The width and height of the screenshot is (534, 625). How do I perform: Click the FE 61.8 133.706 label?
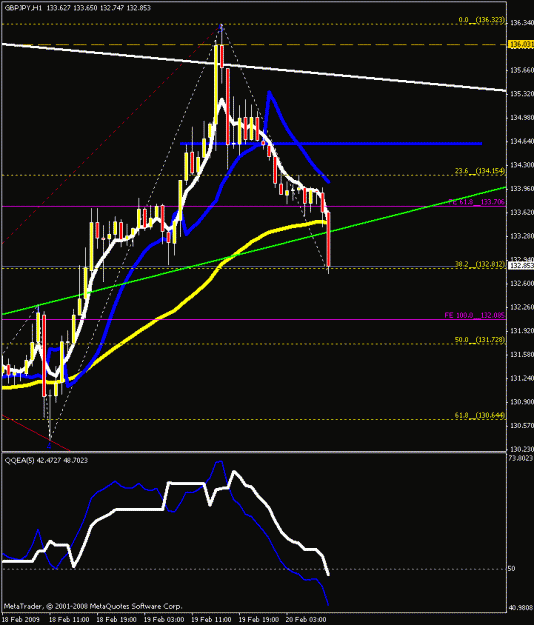(477, 202)
